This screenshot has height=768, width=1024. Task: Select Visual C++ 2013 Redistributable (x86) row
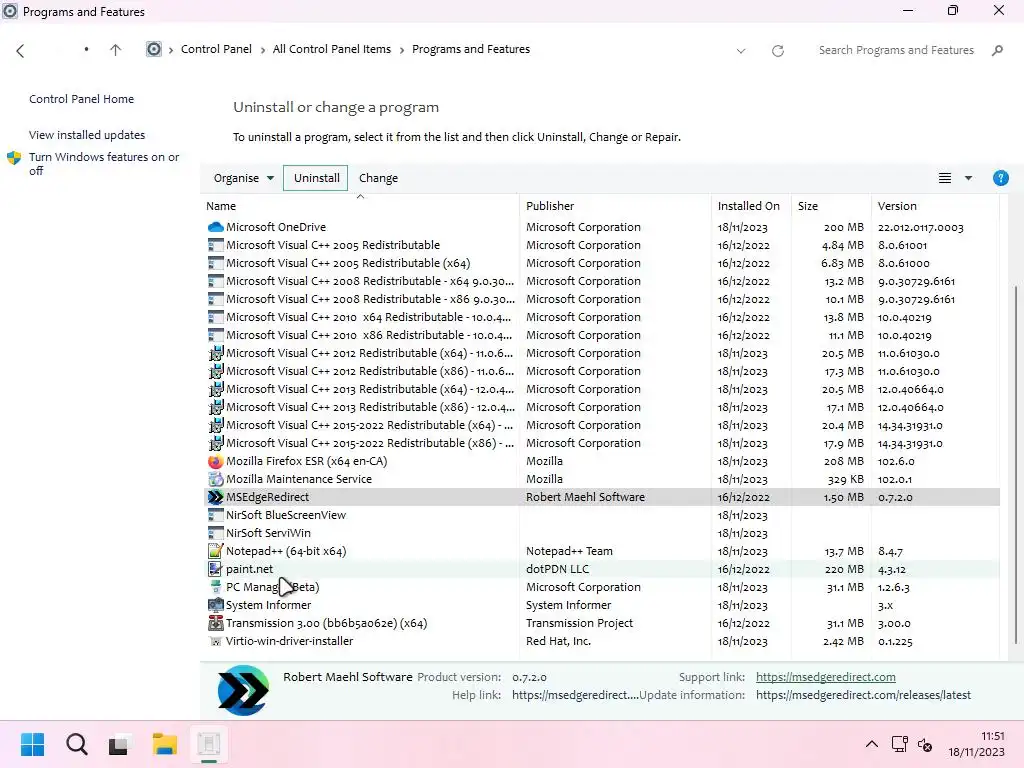point(602,408)
